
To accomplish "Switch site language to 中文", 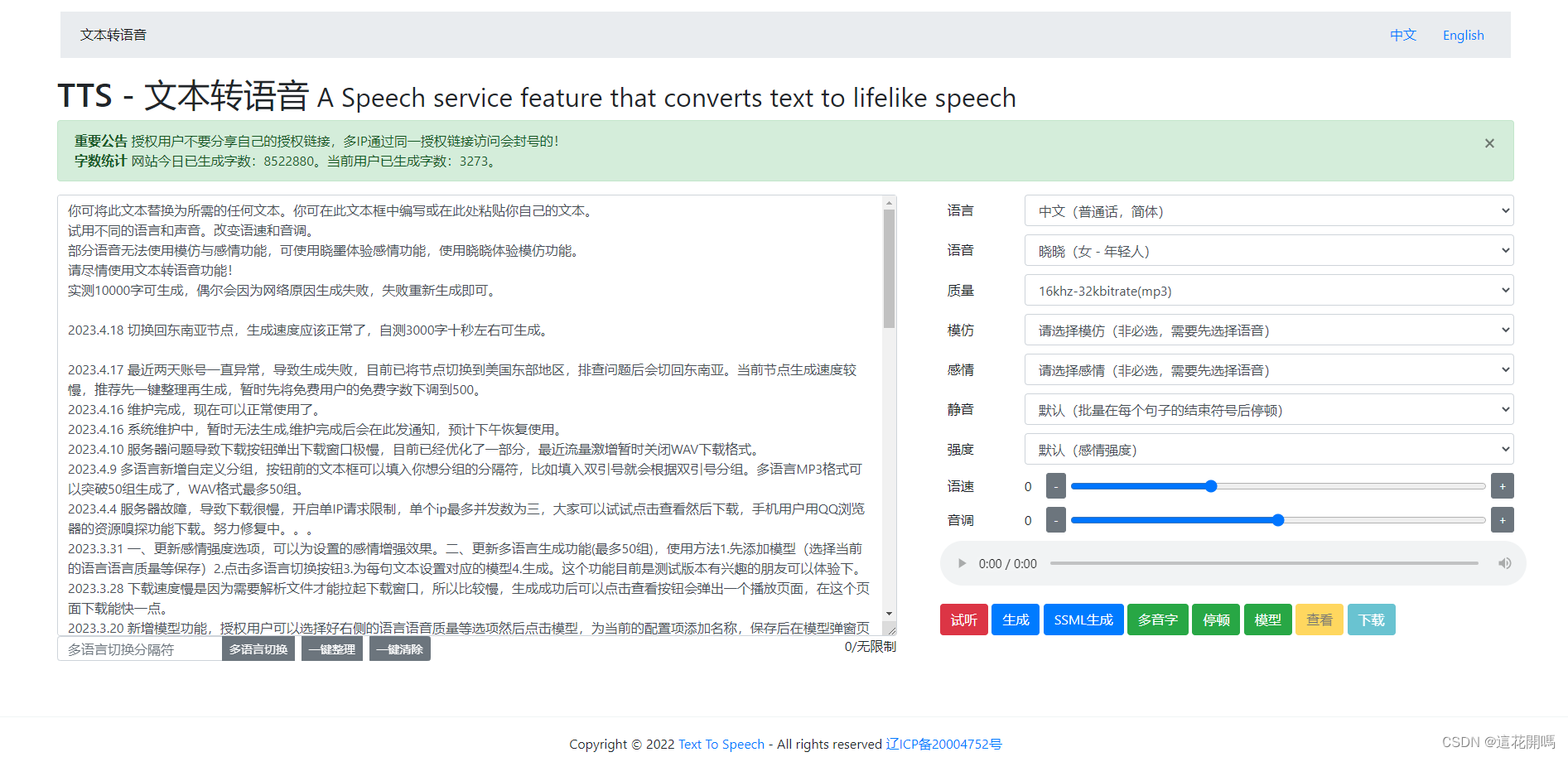I will (x=1403, y=35).
